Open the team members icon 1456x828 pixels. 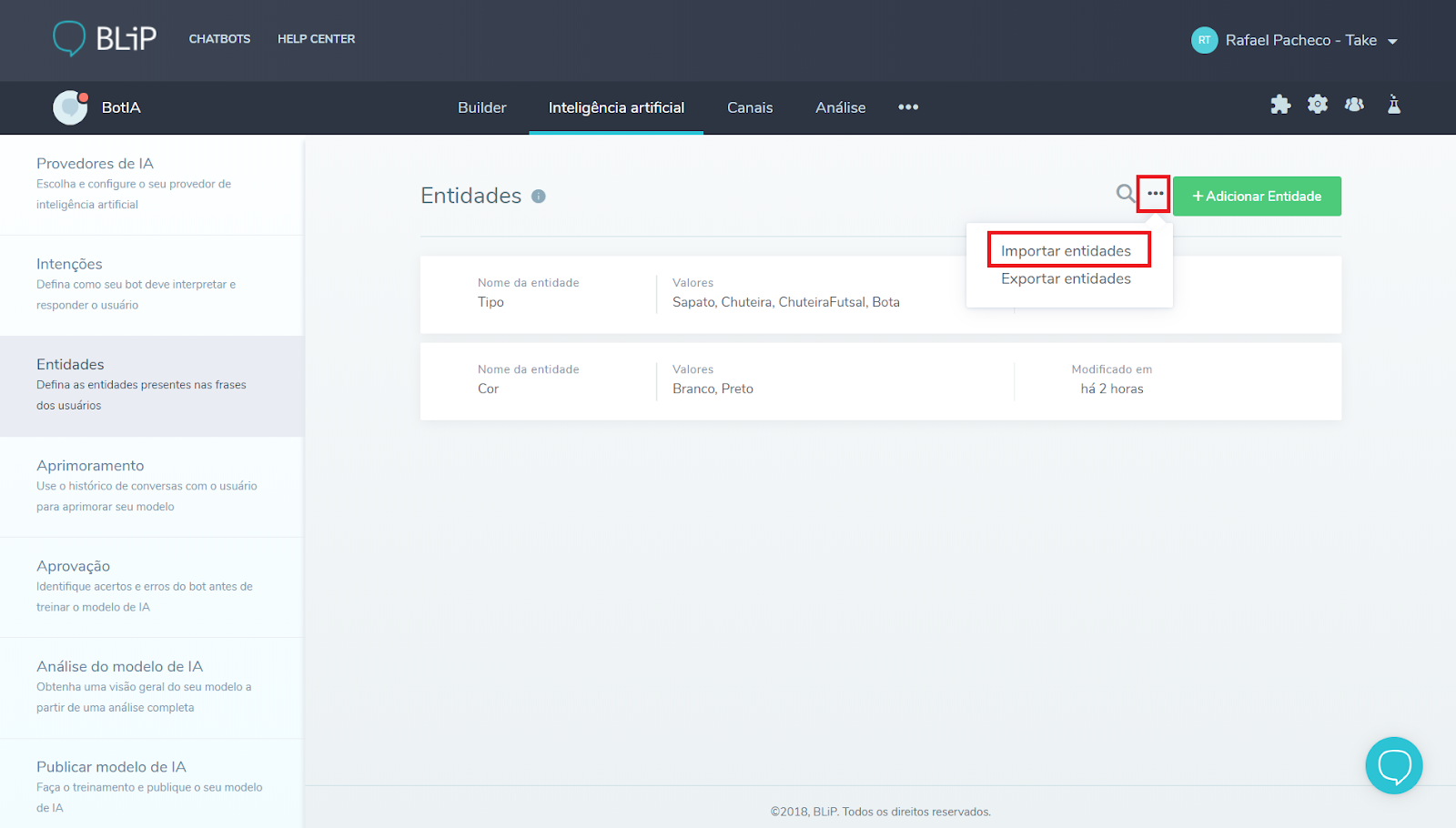[x=1354, y=105]
